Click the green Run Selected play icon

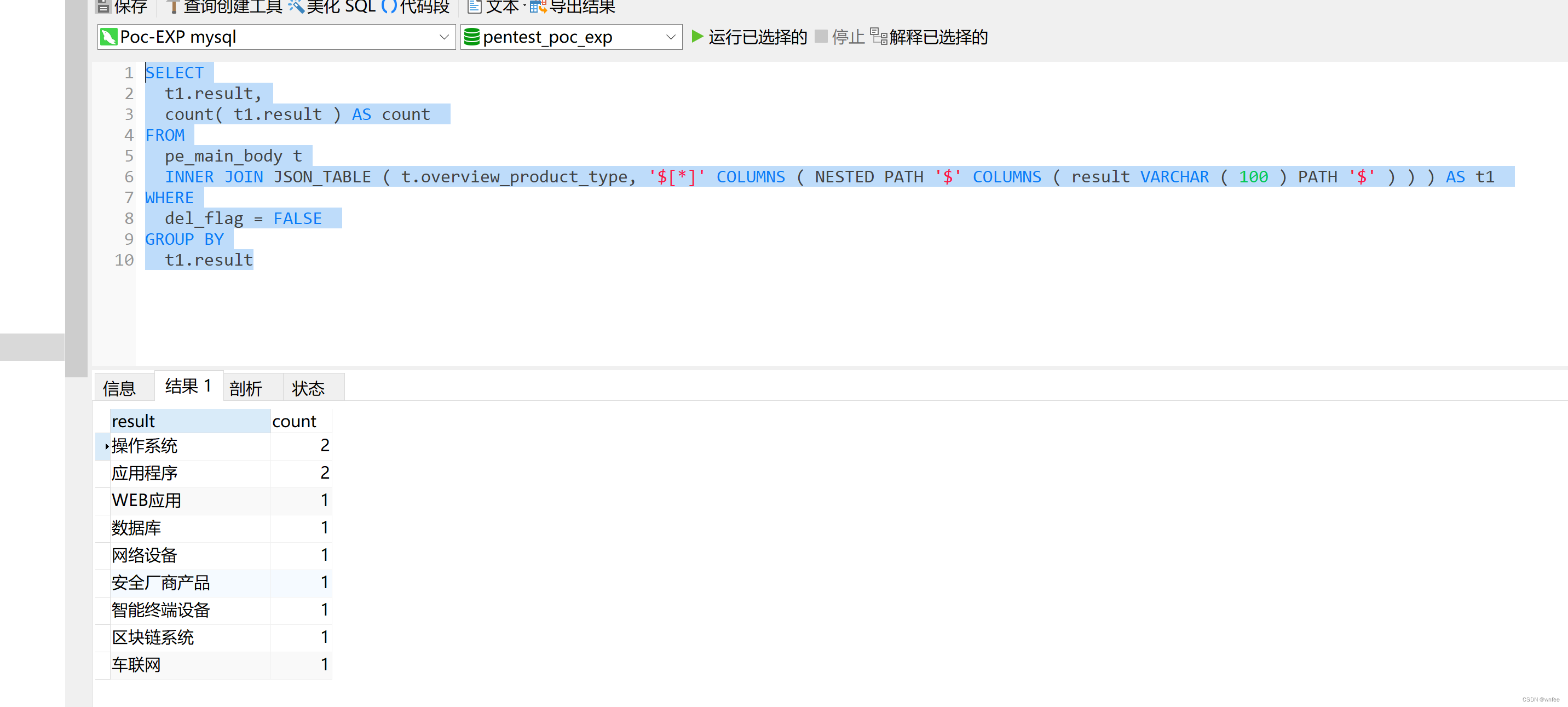[x=697, y=37]
